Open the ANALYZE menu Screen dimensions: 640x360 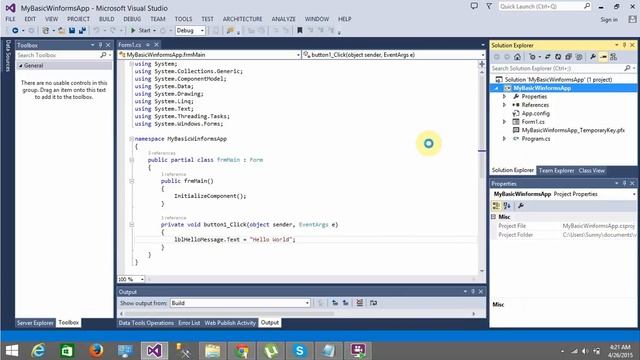284,19
